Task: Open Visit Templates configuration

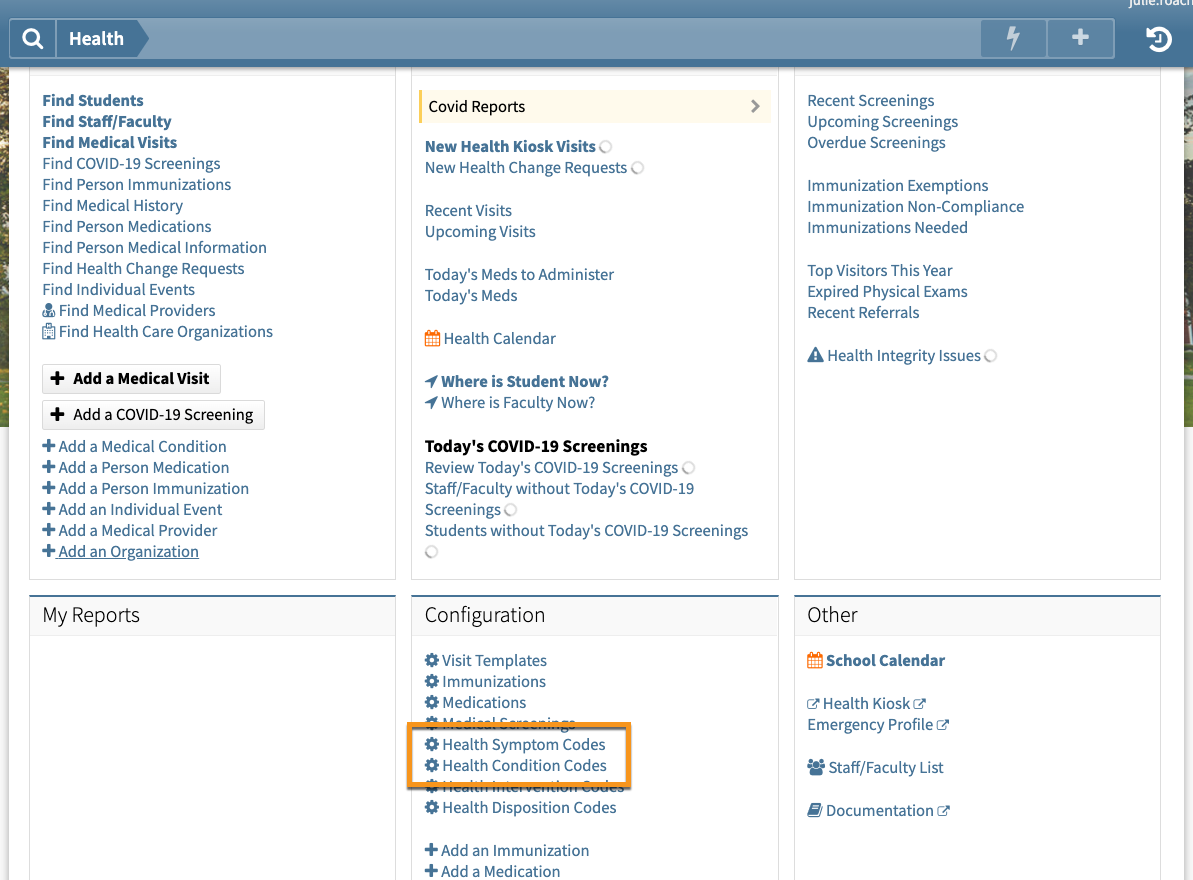Action: [494, 661]
